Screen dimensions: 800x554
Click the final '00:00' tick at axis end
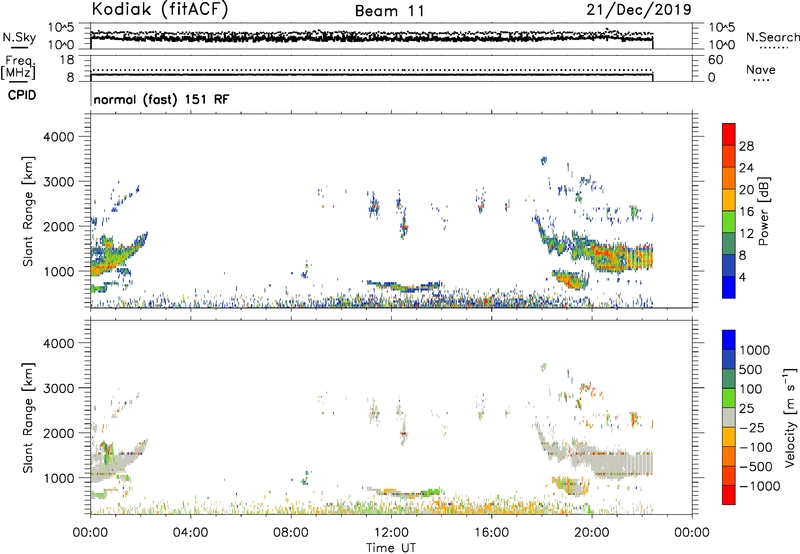[692, 533]
